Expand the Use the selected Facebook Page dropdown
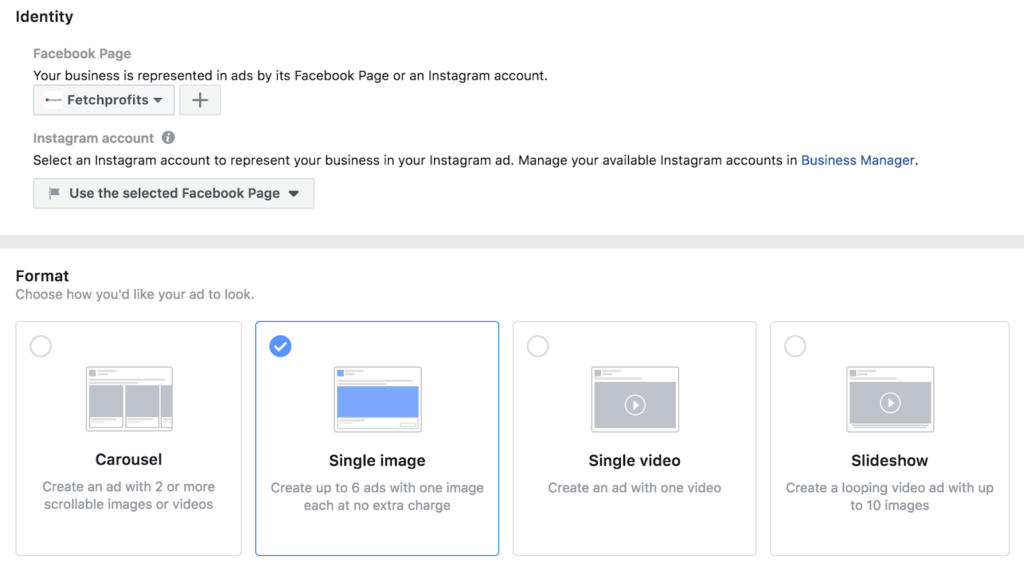The height and width of the screenshot is (566, 1024). (x=174, y=193)
